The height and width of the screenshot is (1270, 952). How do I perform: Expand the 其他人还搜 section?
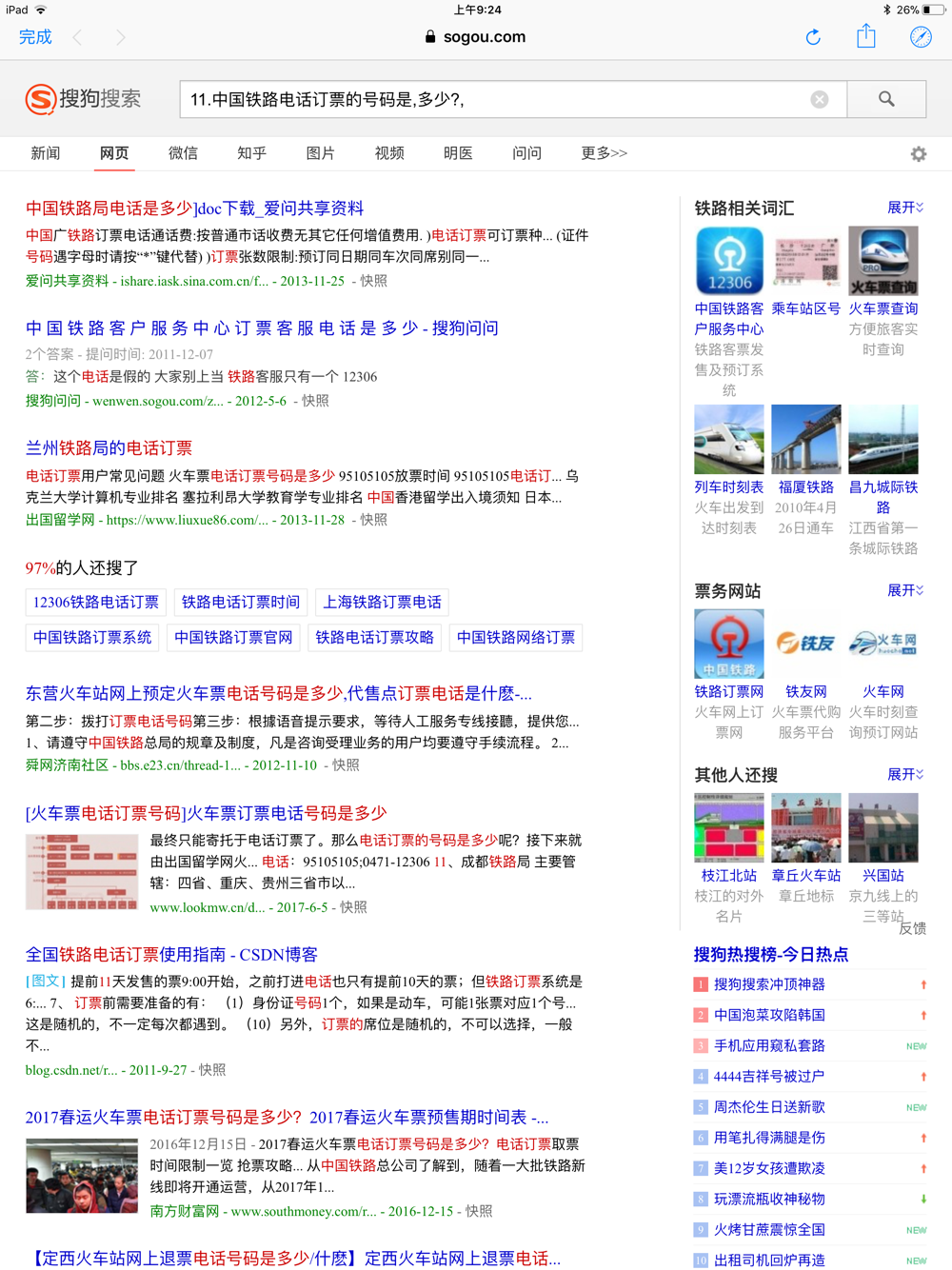[905, 775]
